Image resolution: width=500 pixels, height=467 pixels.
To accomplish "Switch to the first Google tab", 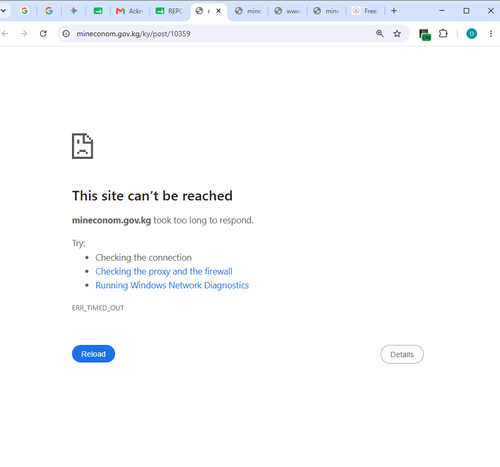I will click(24, 11).
